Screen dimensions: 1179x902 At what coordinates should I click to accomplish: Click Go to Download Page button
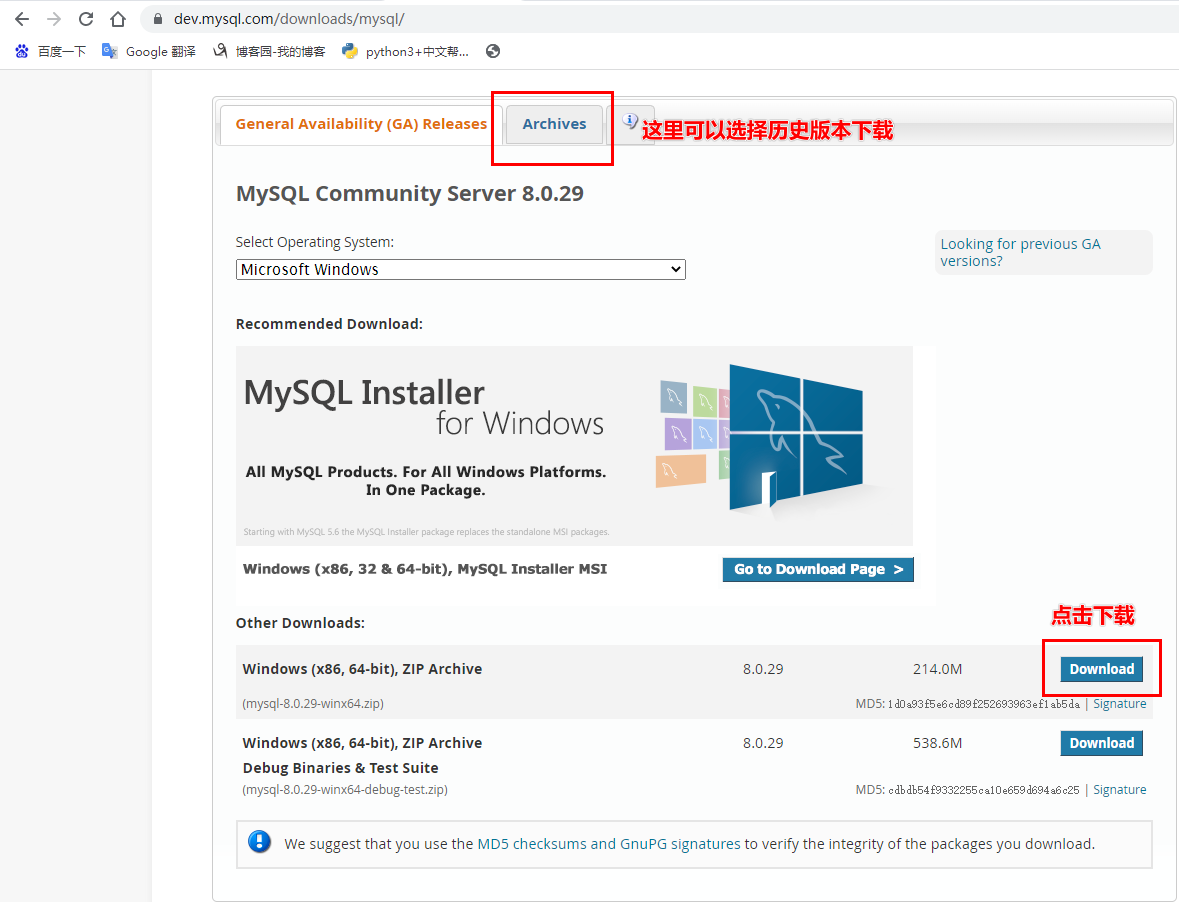[818, 569]
